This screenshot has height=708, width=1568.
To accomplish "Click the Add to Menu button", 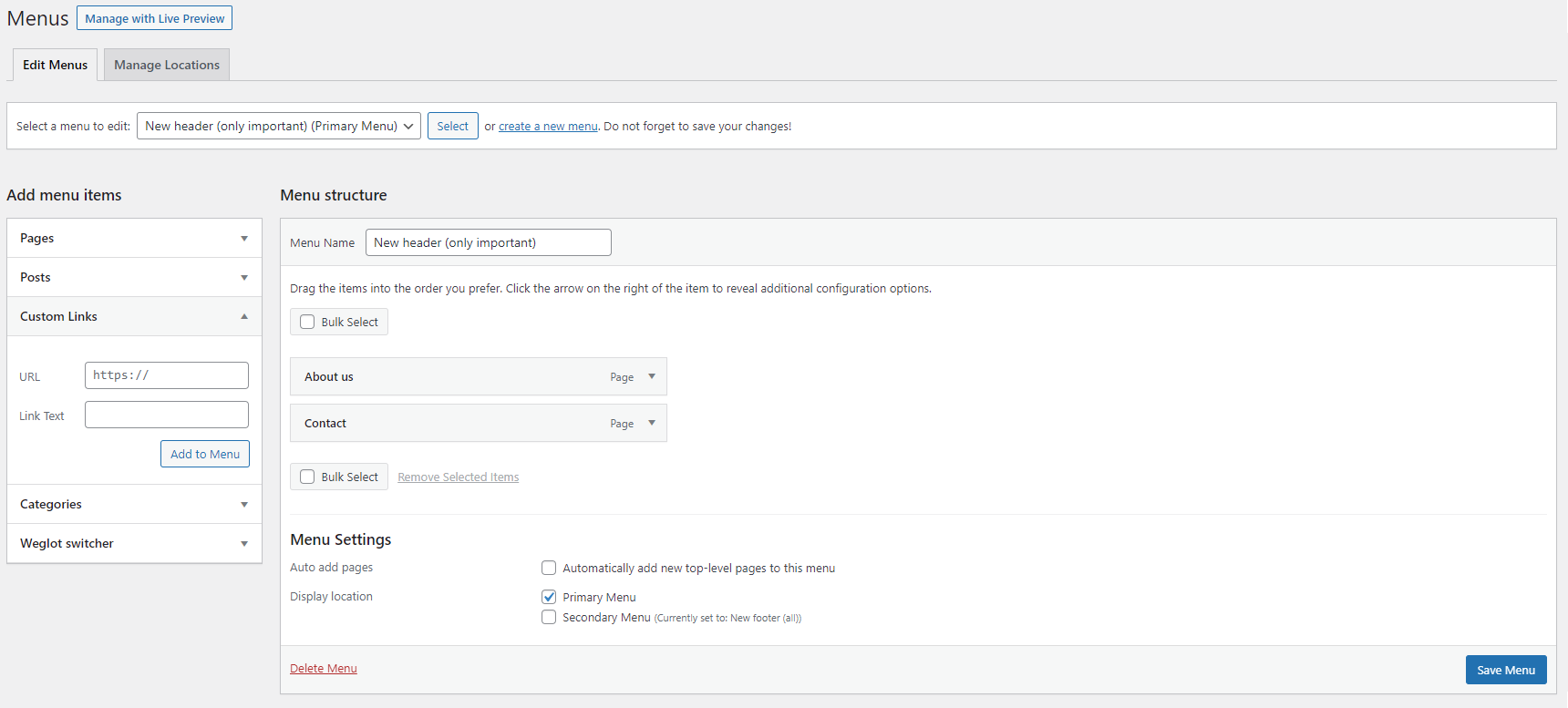I will click(205, 454).
